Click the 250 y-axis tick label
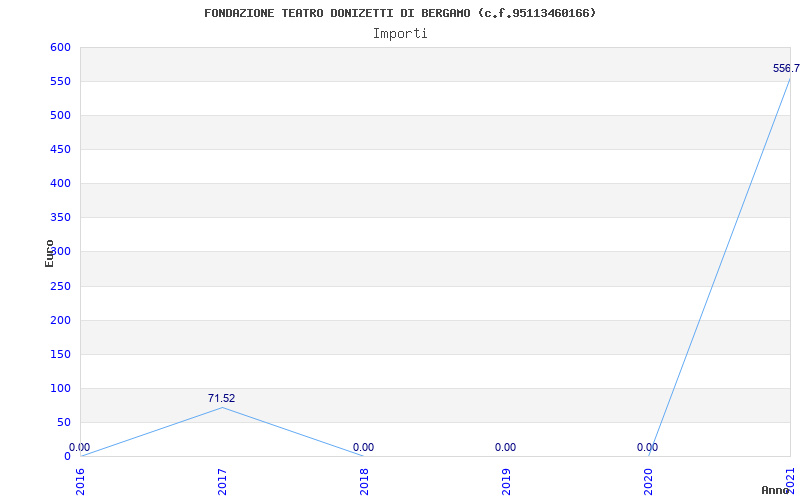This screenshot has width=800, height=500. (60, 286)
